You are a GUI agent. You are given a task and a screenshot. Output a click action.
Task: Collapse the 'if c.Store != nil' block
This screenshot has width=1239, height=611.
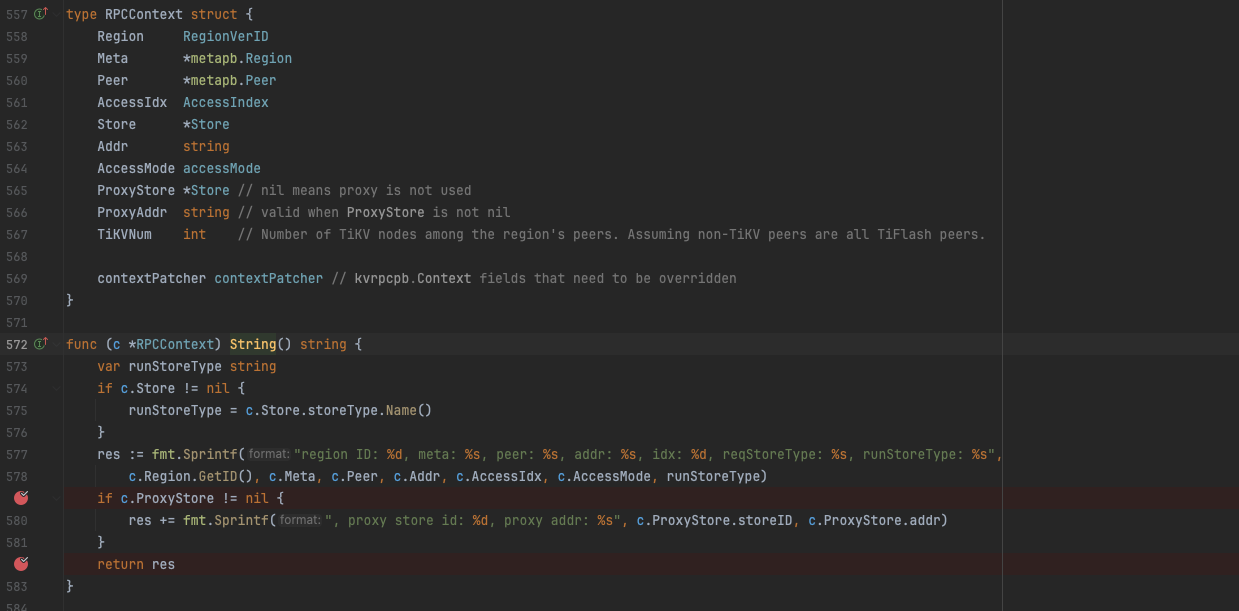click(x=58, y=389)
